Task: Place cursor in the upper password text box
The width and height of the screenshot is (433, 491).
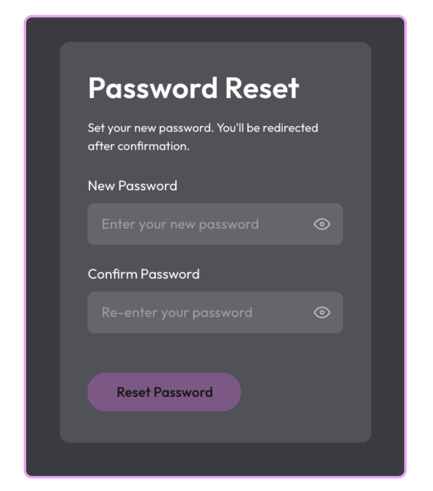Action: (x=215, y=224)
